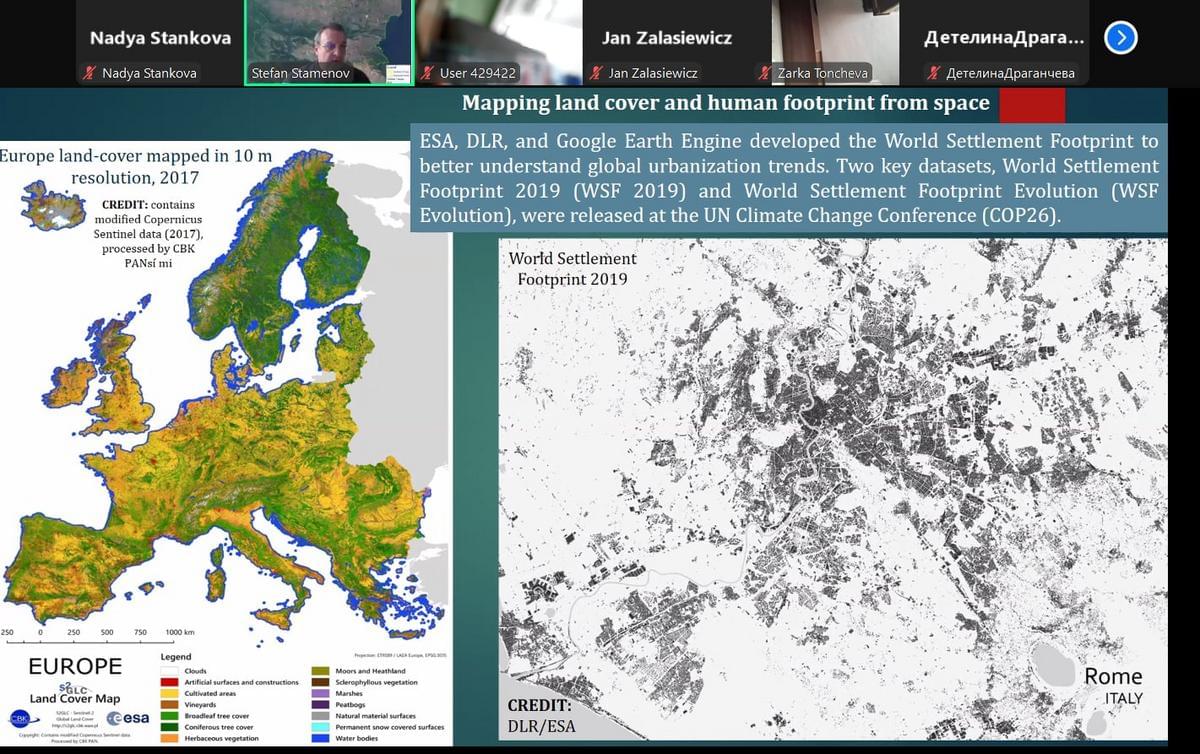Click Jan Zalasiewicz's muted microphone icon
Screen dimensions: 1200x754
pos(598,73)
